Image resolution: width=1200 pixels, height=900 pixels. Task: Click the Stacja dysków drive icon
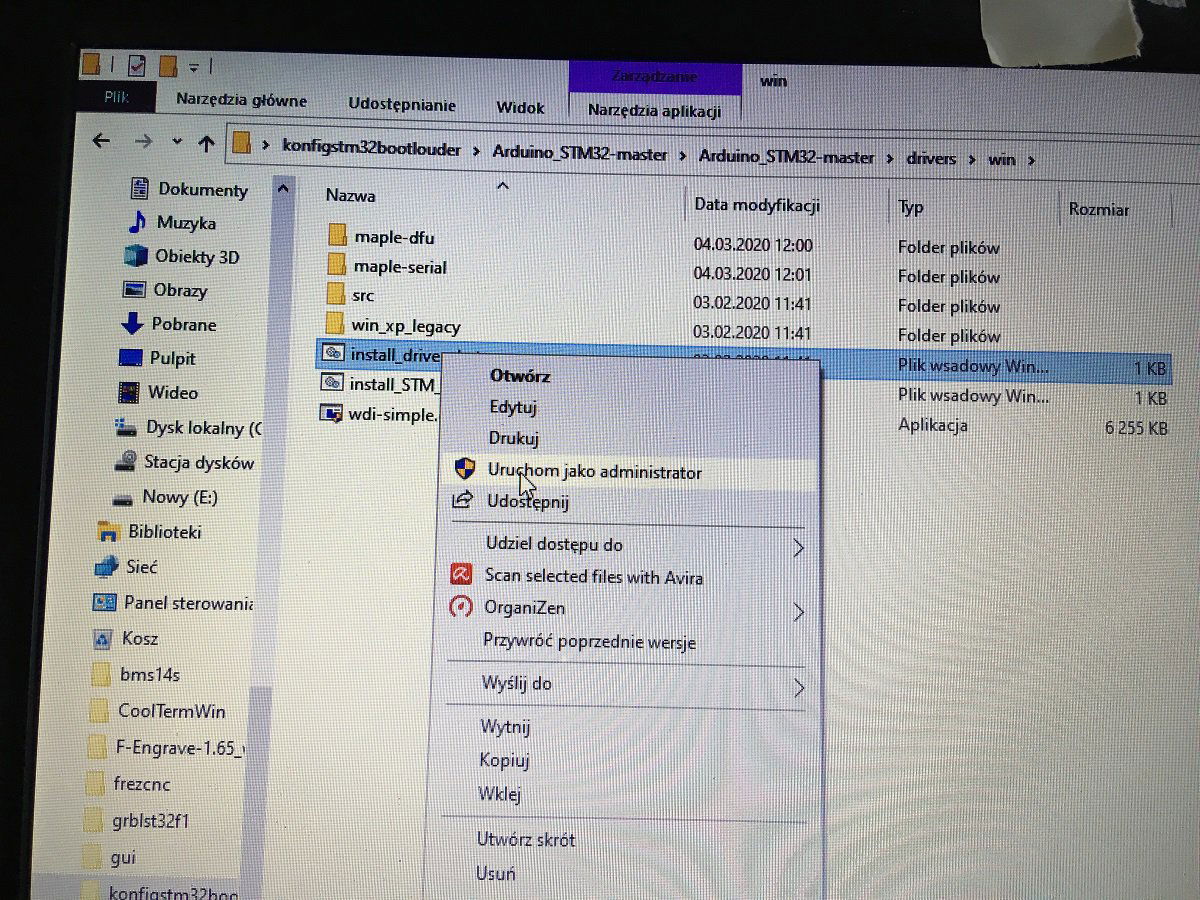(x=125, y=462)
